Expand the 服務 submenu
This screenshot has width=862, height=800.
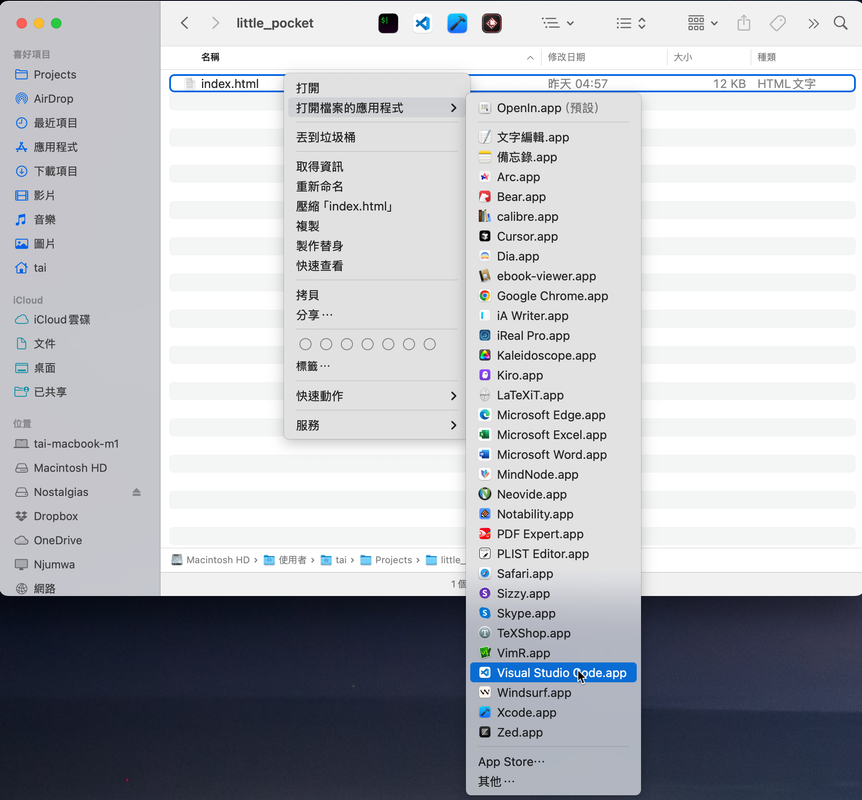point(377,425)
